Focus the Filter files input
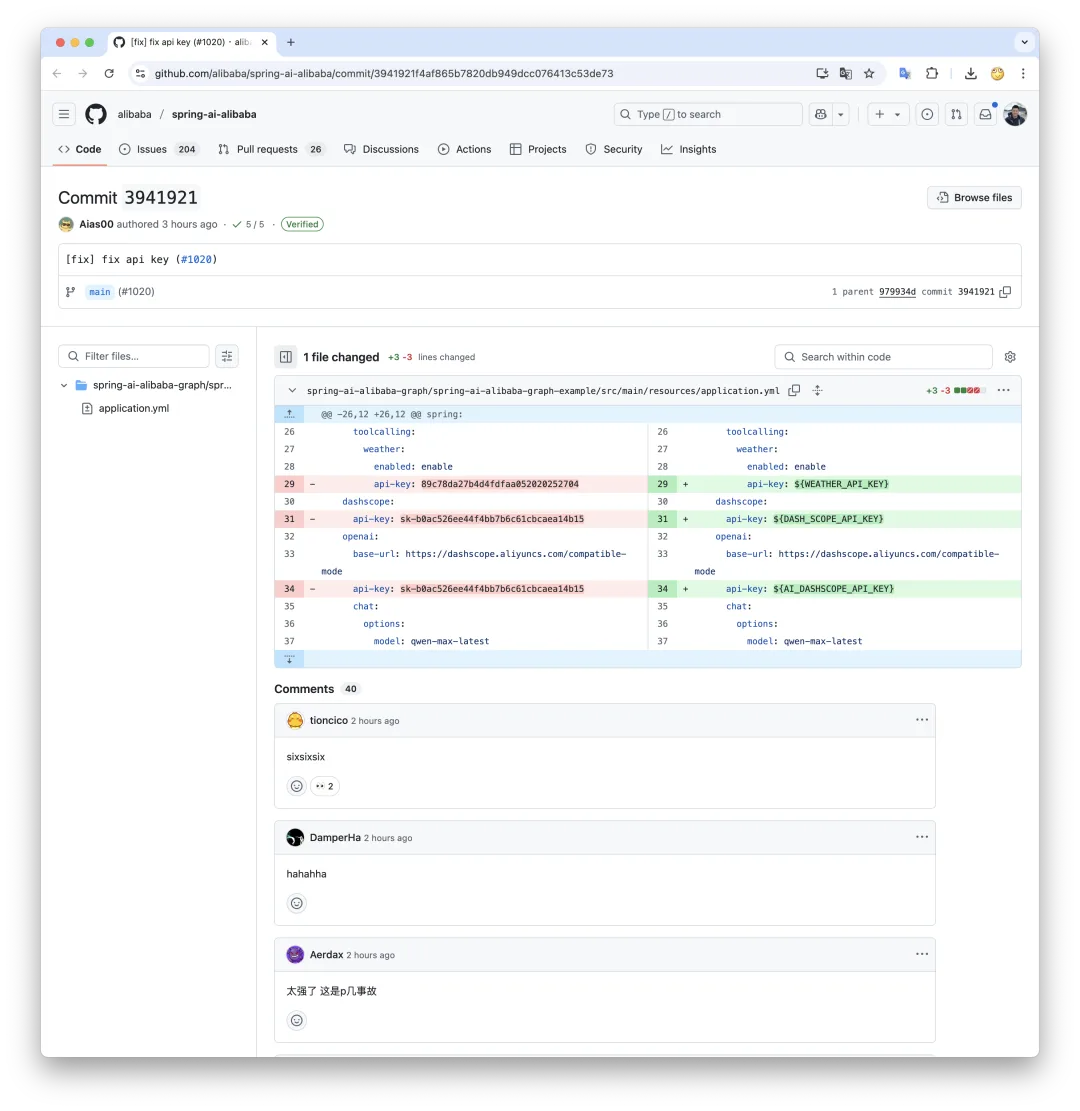 [x=134, y=356]
